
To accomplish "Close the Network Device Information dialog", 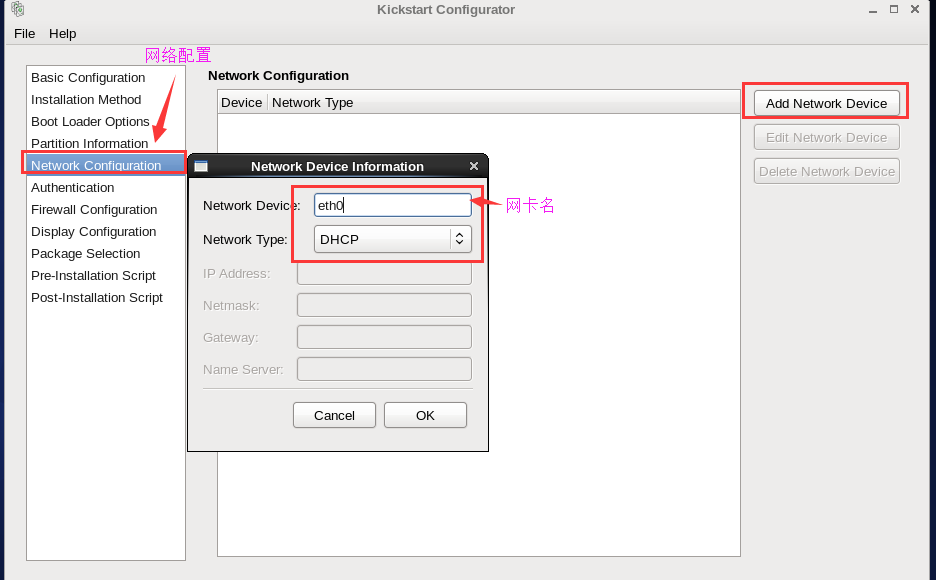I will 474,166.
